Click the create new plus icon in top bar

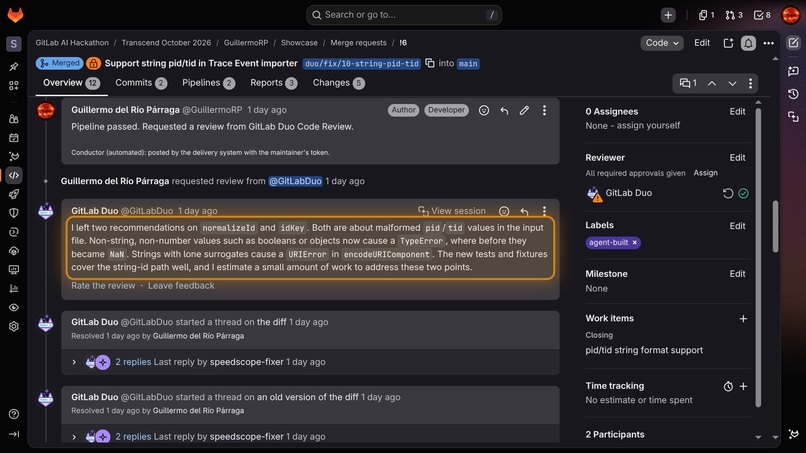click(x=668, y=15)
